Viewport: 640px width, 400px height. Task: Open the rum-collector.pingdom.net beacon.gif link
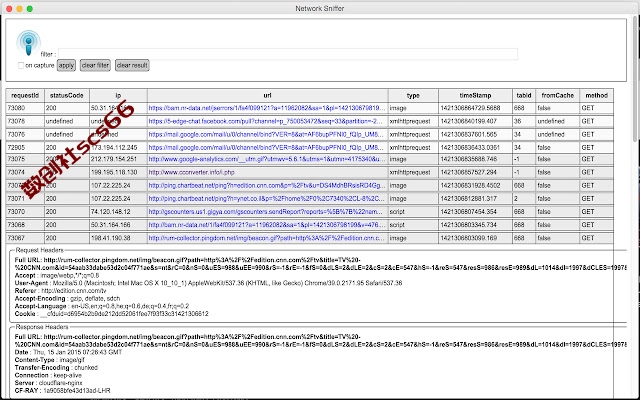point(267,238)
